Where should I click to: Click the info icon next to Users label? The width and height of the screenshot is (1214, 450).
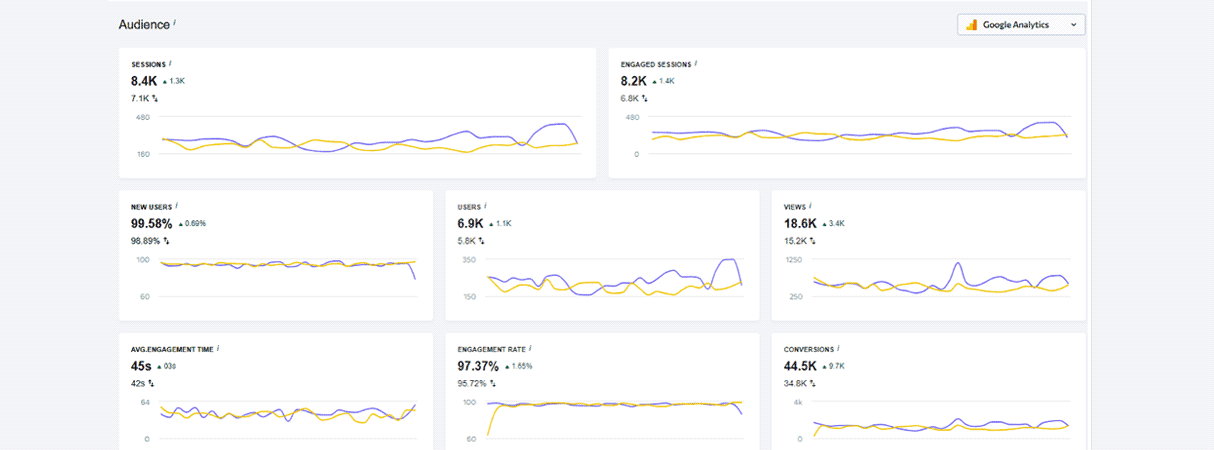click(x=485, y=205)
